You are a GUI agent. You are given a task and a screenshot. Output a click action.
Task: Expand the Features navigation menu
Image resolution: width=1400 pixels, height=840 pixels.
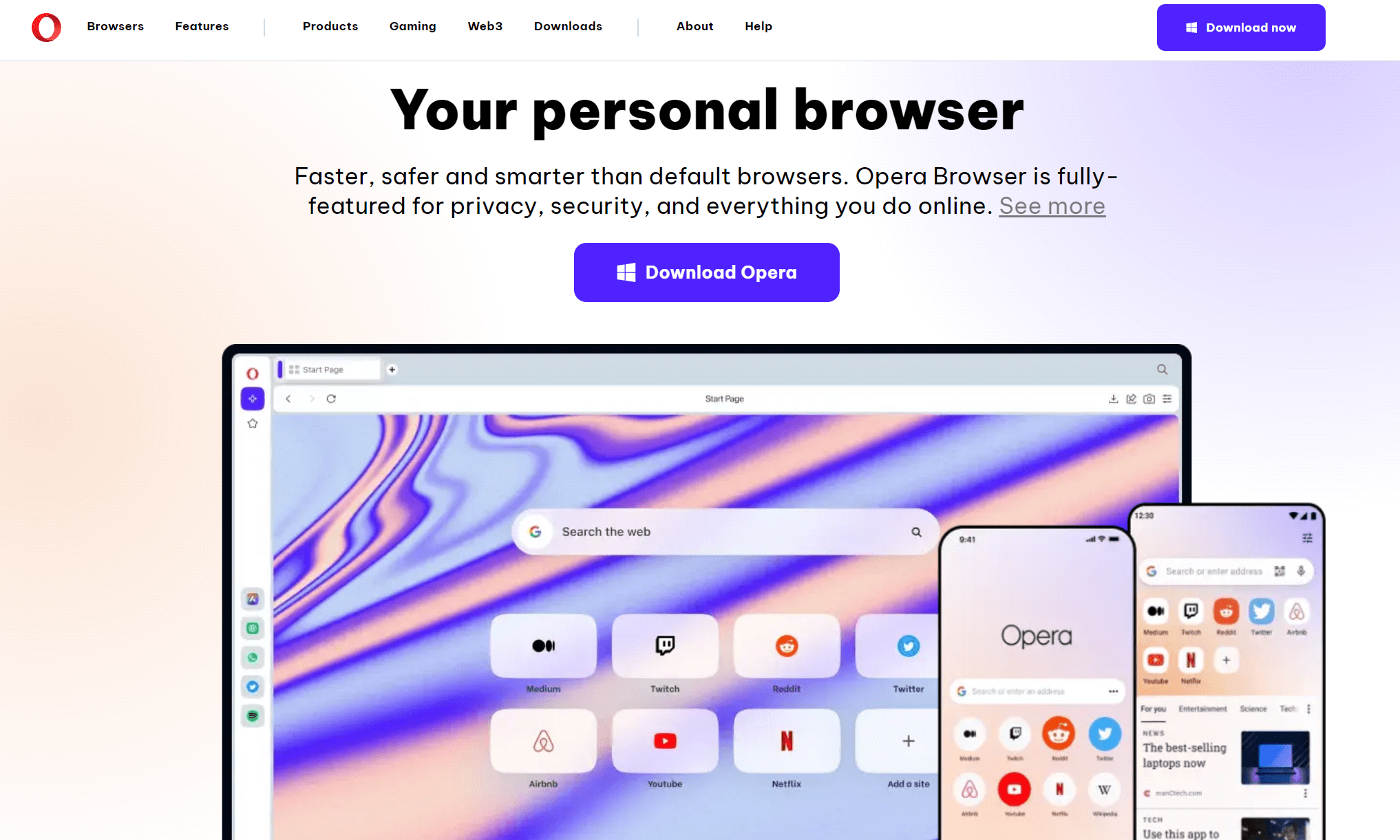(202, 26)
